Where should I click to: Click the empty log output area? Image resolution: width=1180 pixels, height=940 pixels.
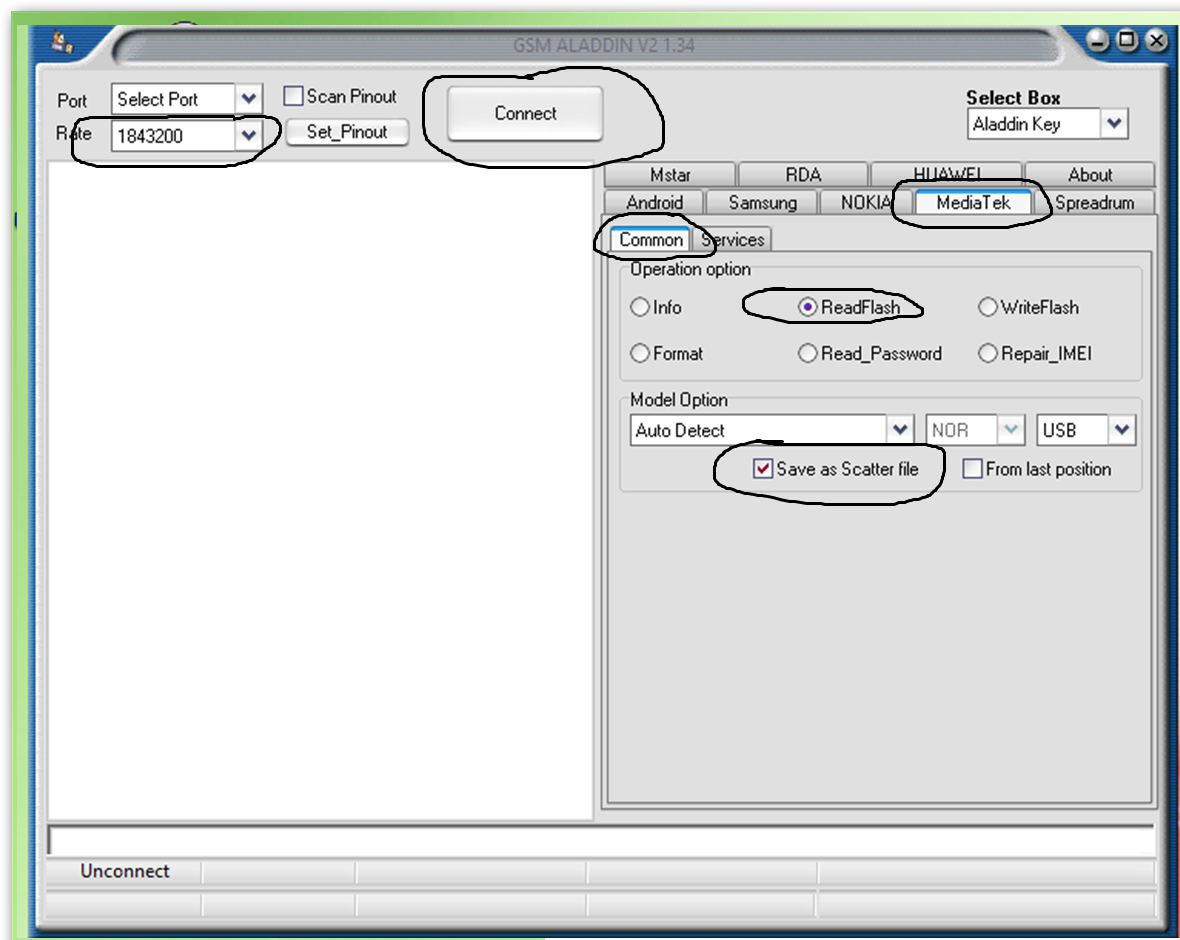[x=320, y=490]
